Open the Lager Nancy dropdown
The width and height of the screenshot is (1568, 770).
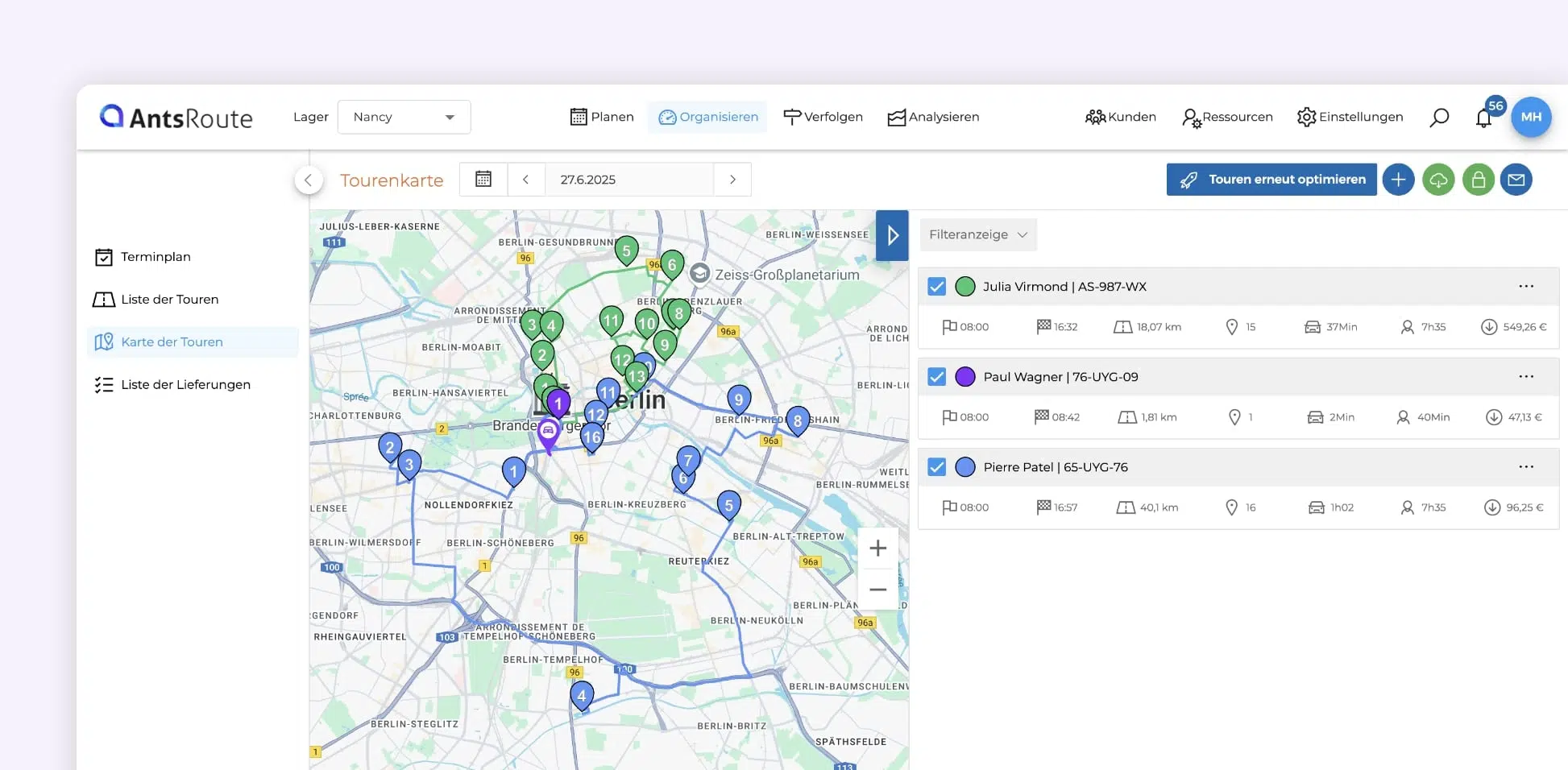tap(404, 118)
